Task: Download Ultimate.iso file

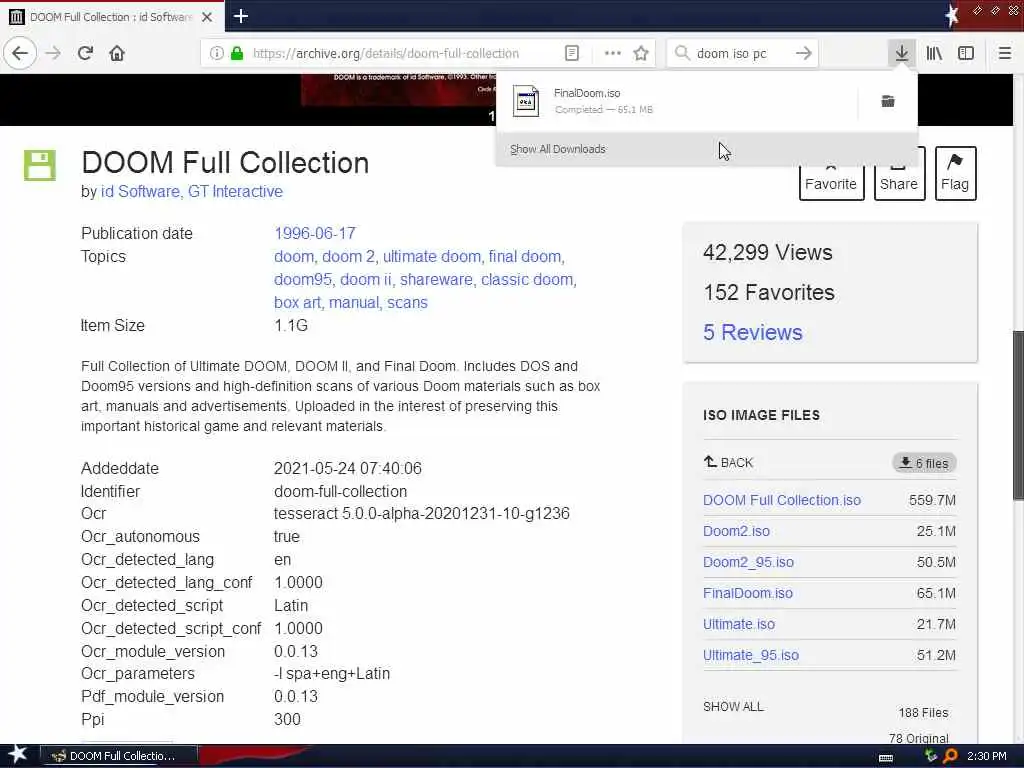Action: coord(739,624)
